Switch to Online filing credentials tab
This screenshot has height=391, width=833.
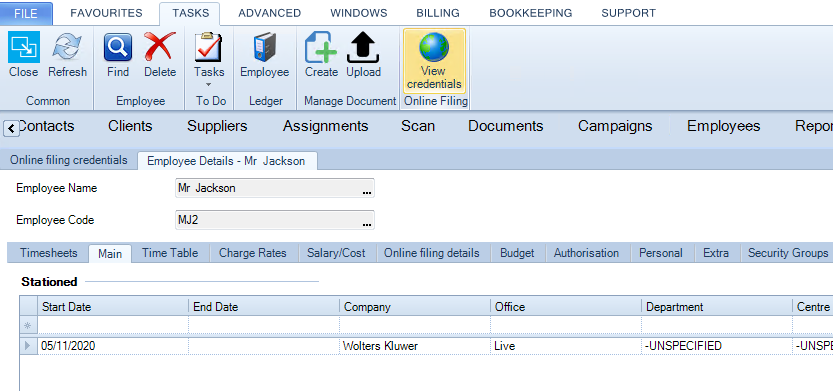(x=69, y=160)
